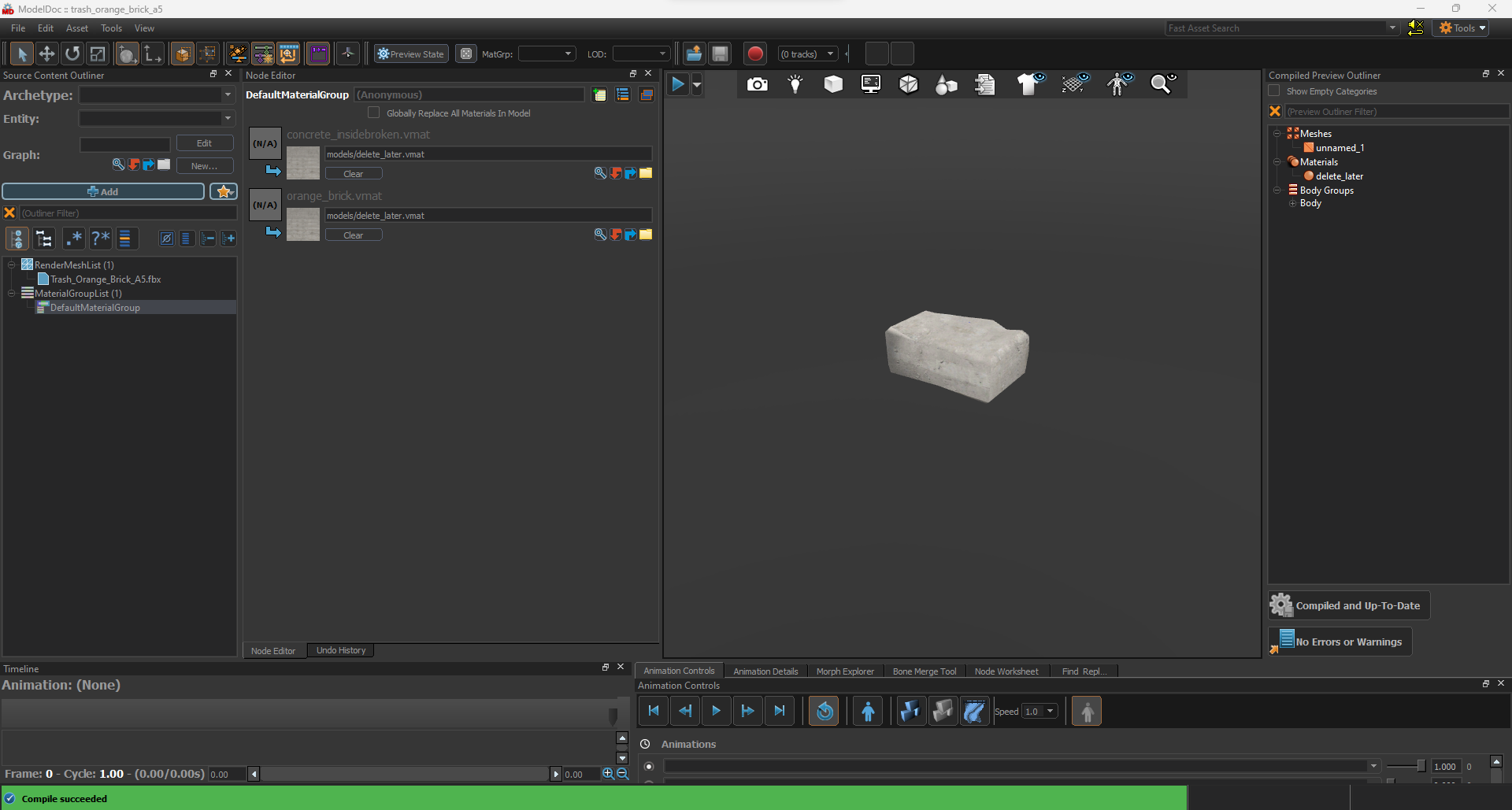This screenshot has height=810, width=1512.
Task: Click the viewport magnifier search icon
Action: tap(1162, 84)
